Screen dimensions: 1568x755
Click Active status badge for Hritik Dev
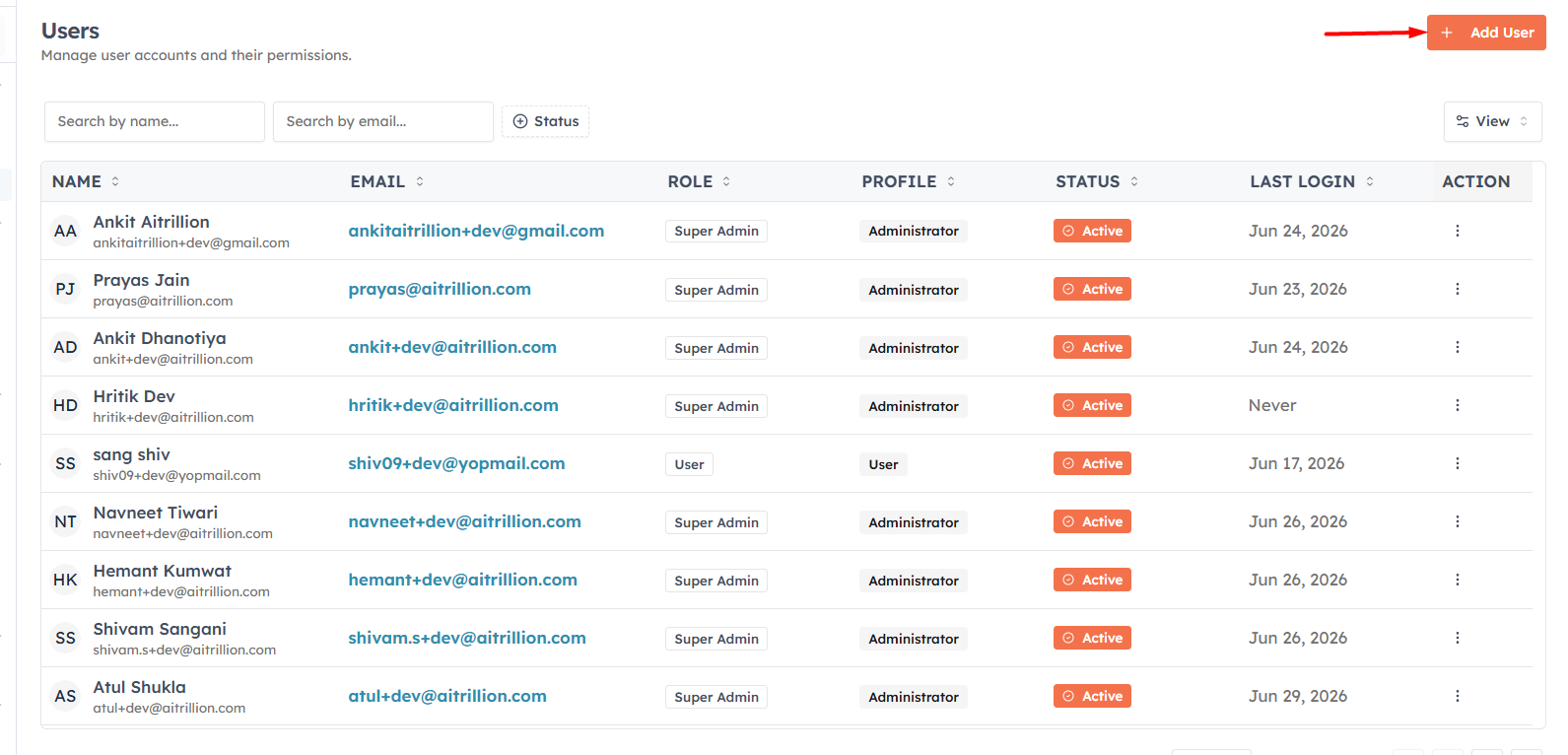(1092, 405)
